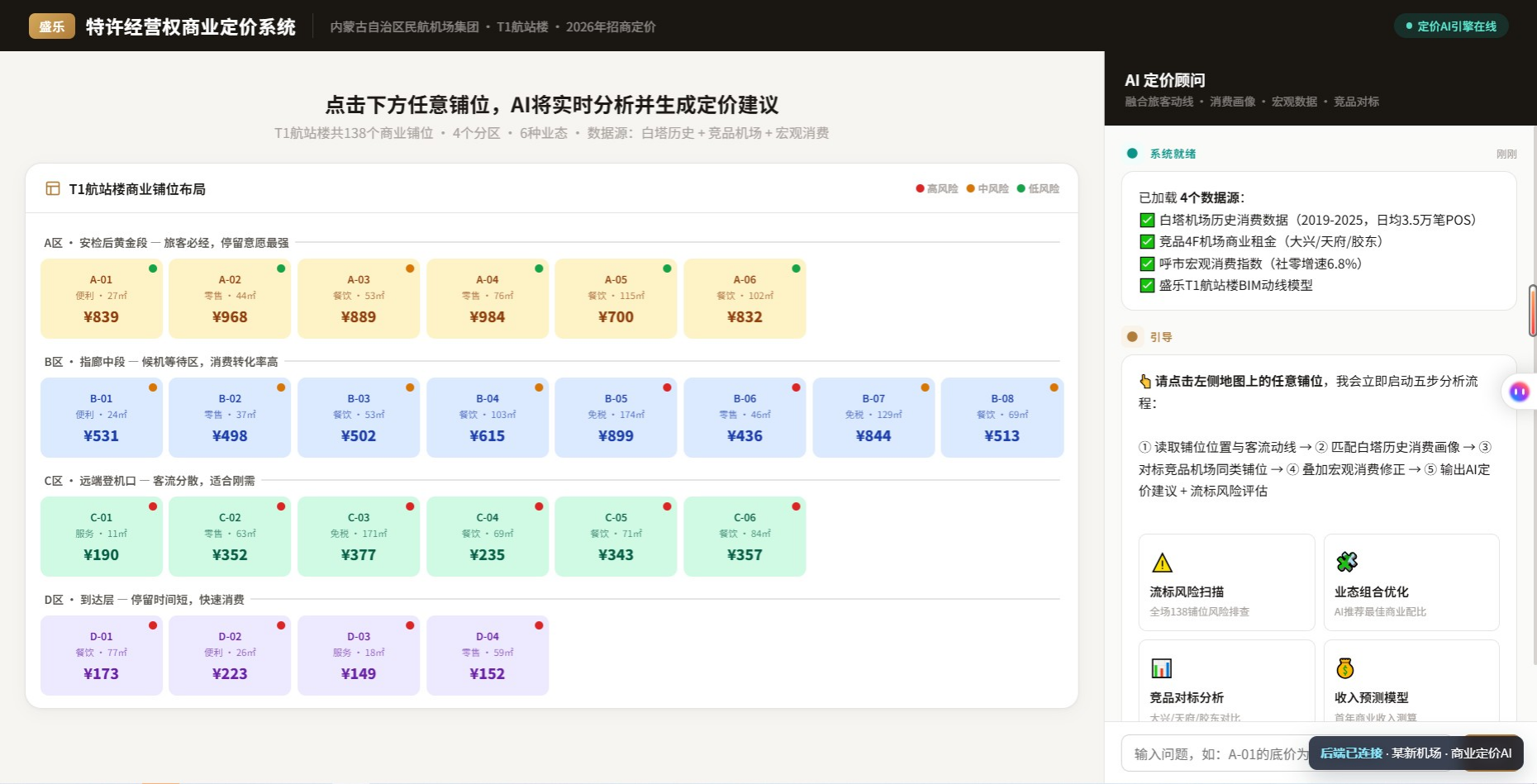The height and width of the screenshot is (784, 1537).
Task: Select shop C-06 餐饮 84㎡
Action: 745,536
